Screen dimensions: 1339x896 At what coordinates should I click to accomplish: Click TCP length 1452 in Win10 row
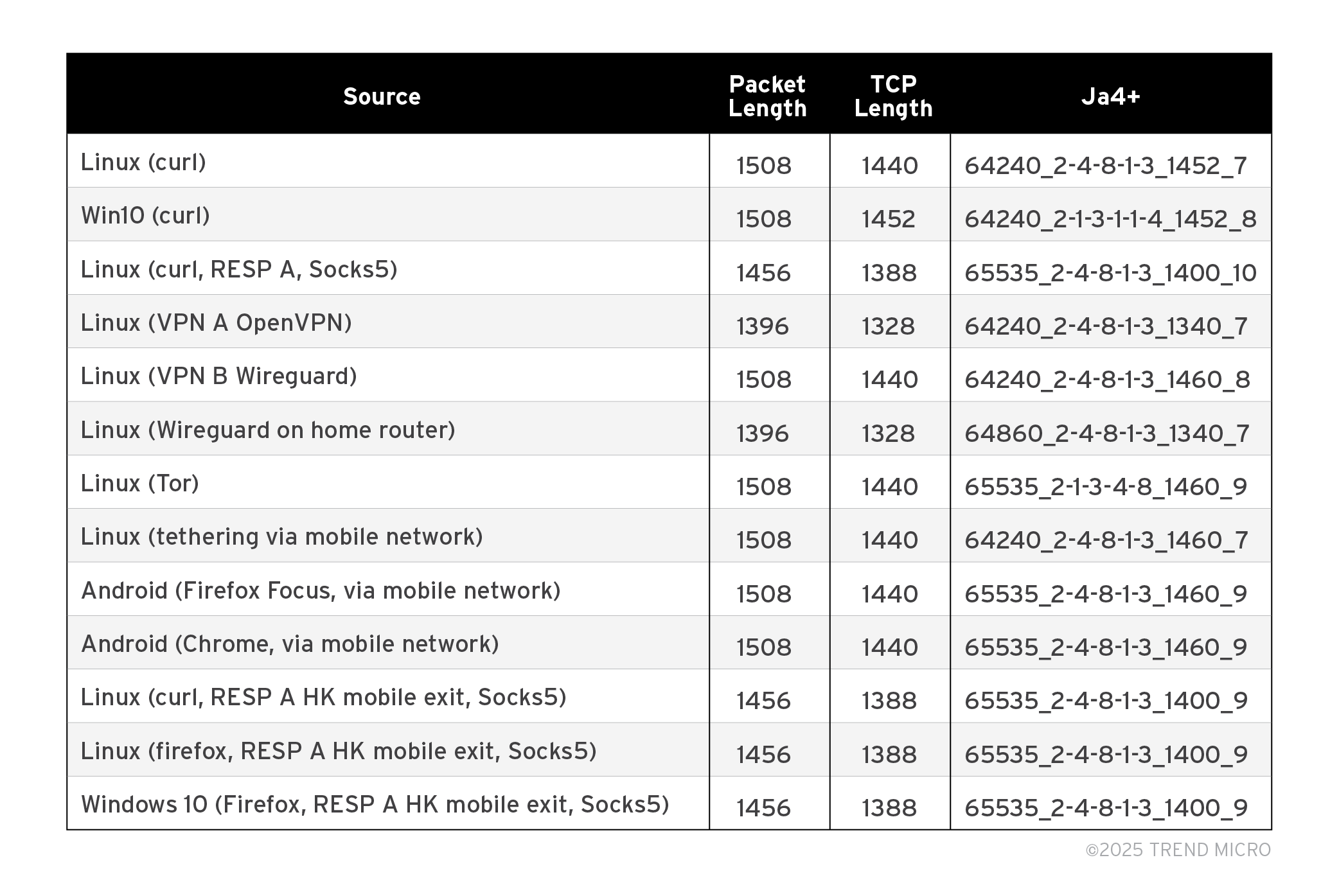click(x=888, y=219)
